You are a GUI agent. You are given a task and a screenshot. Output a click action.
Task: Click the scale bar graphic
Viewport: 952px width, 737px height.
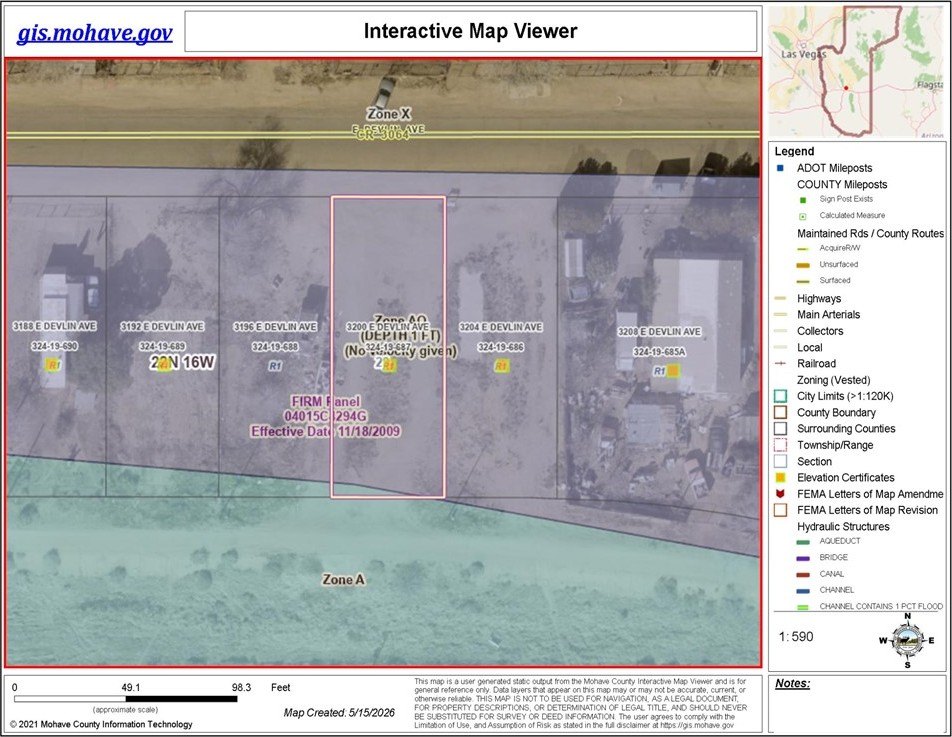pyautogui.click(x=126, y=699)
